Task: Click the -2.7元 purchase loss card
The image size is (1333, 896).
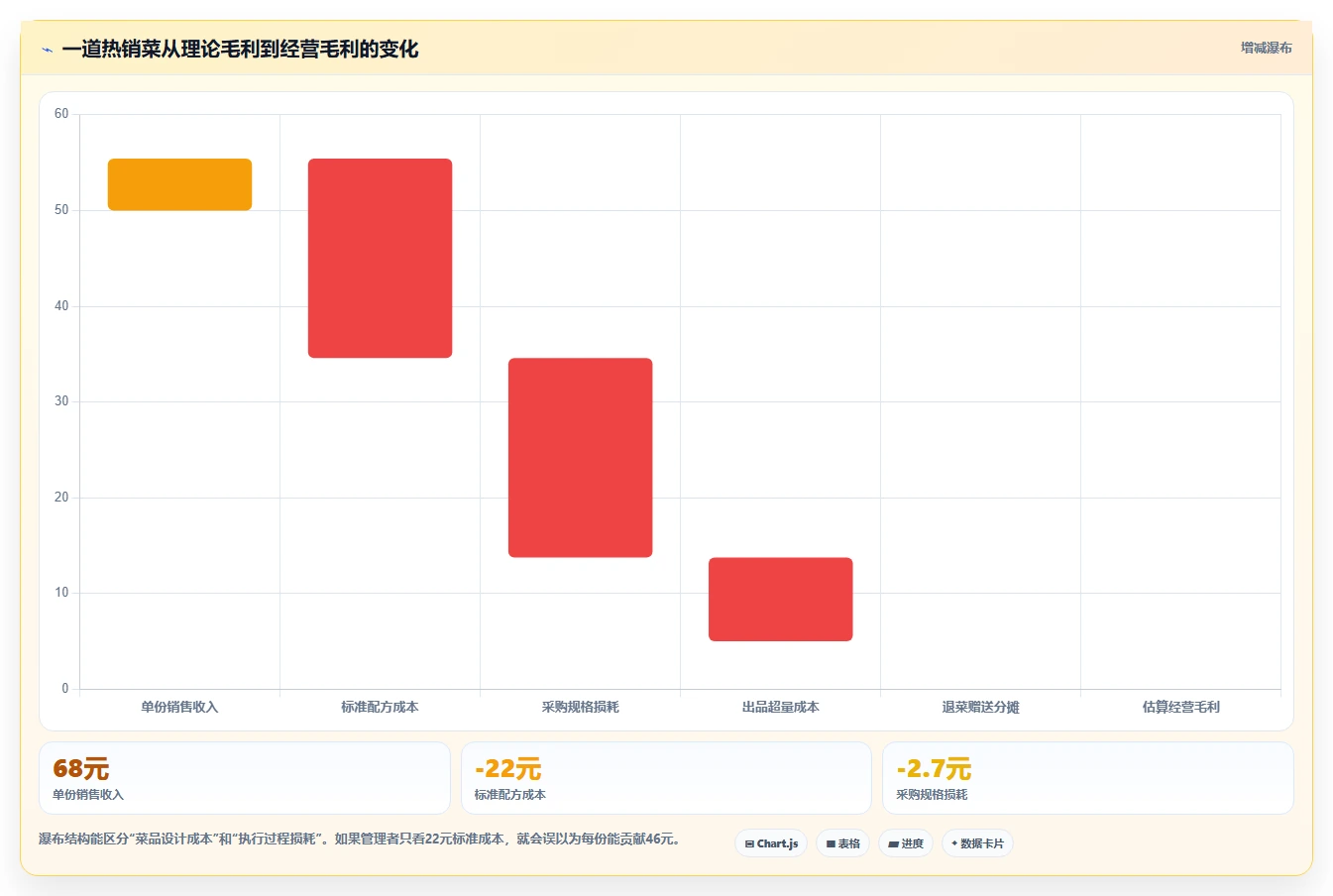Action: tap(1087, 778)
